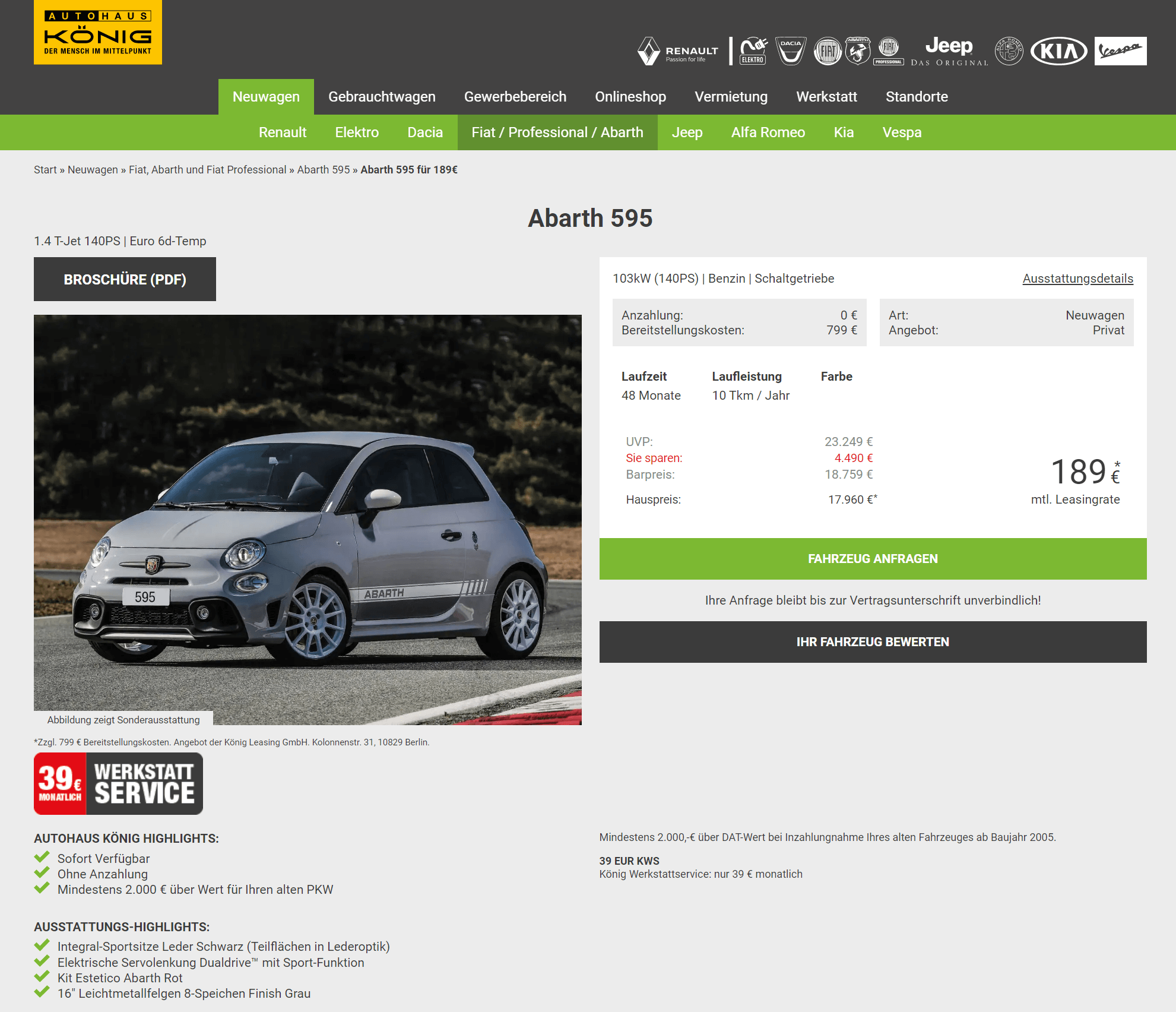Click 'Sofort Verfügbar' highlight

103,859
